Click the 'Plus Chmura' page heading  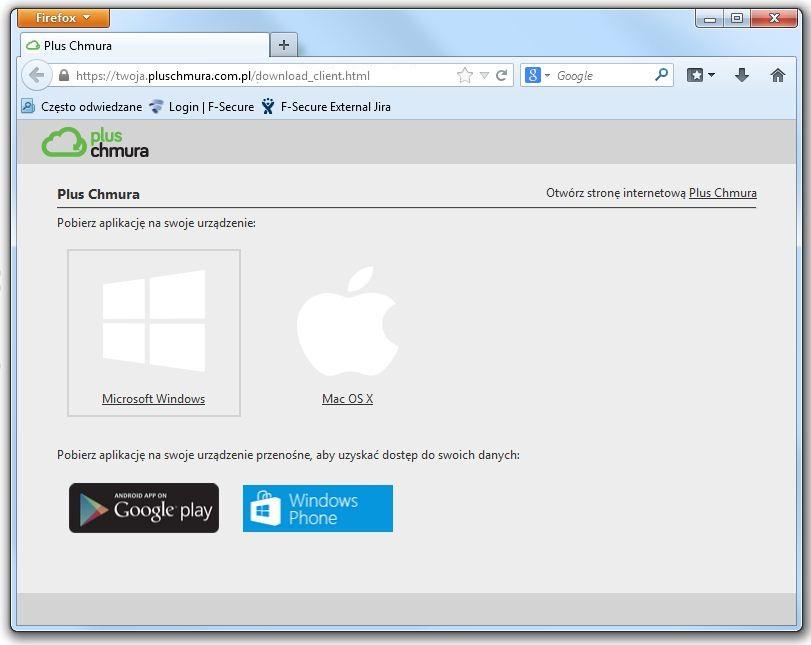[x=98, y=194]
